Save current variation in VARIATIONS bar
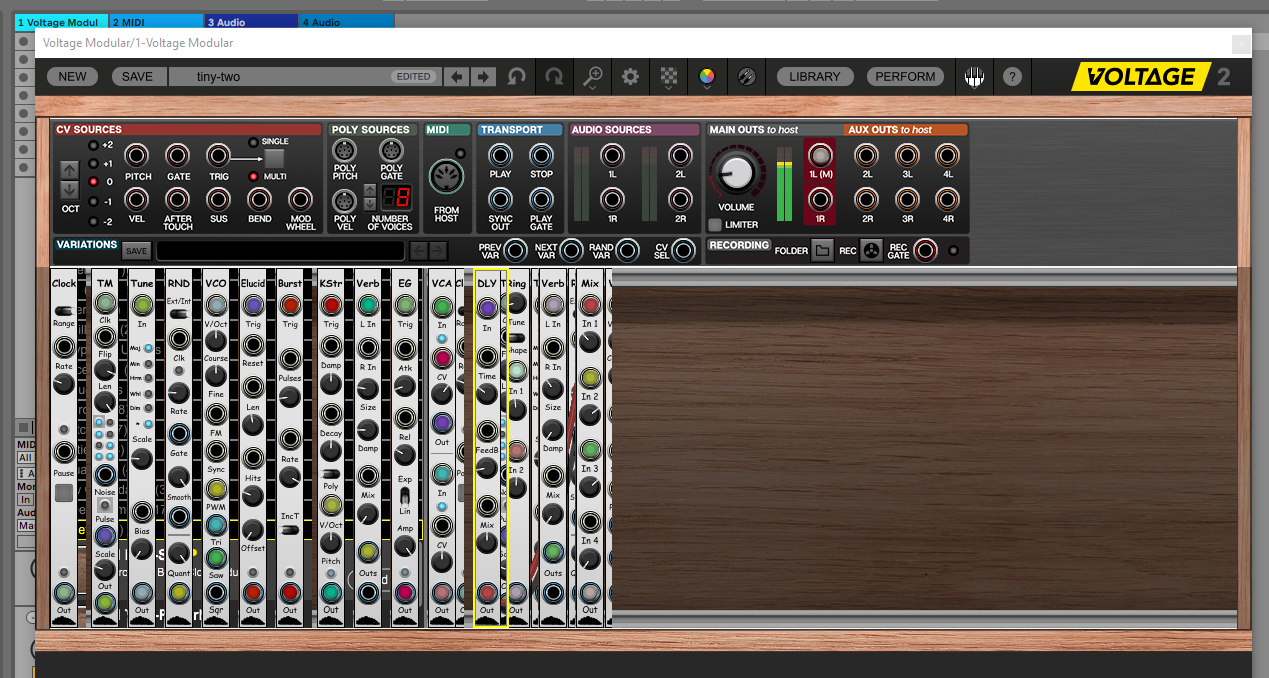 pyautogui.click(x=137, y=251)
